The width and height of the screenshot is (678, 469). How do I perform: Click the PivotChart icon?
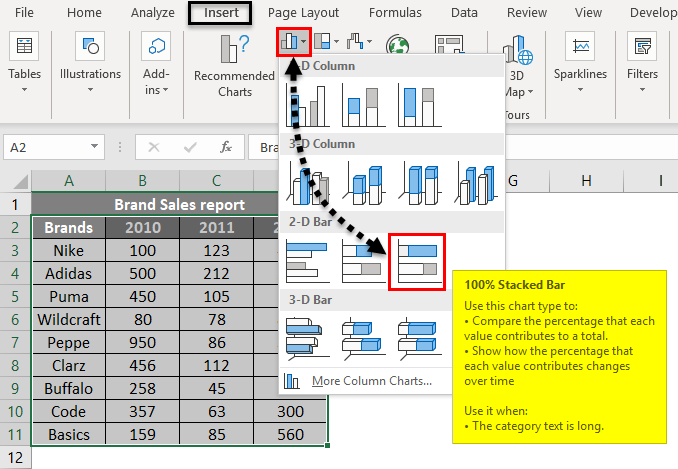[x=449, y=45]
